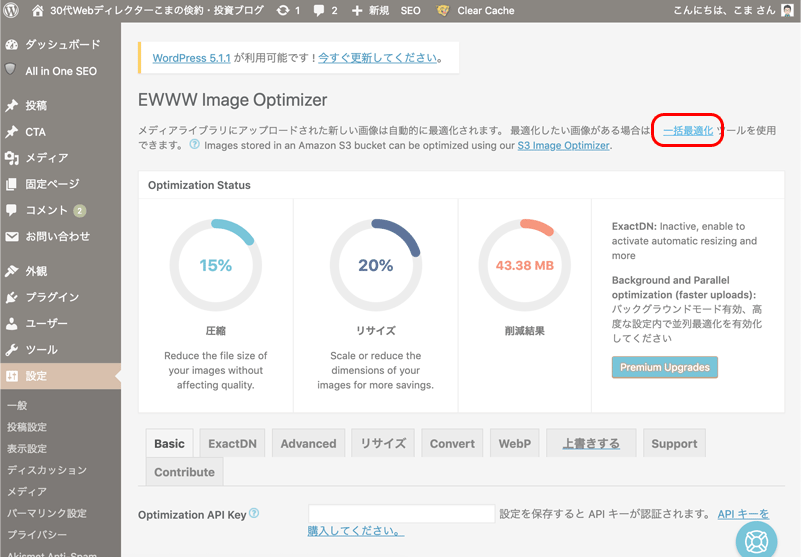Open the comments bubble icon in admin bar
Viewport: 801px width, 557px height.
(x=319, y=11)
